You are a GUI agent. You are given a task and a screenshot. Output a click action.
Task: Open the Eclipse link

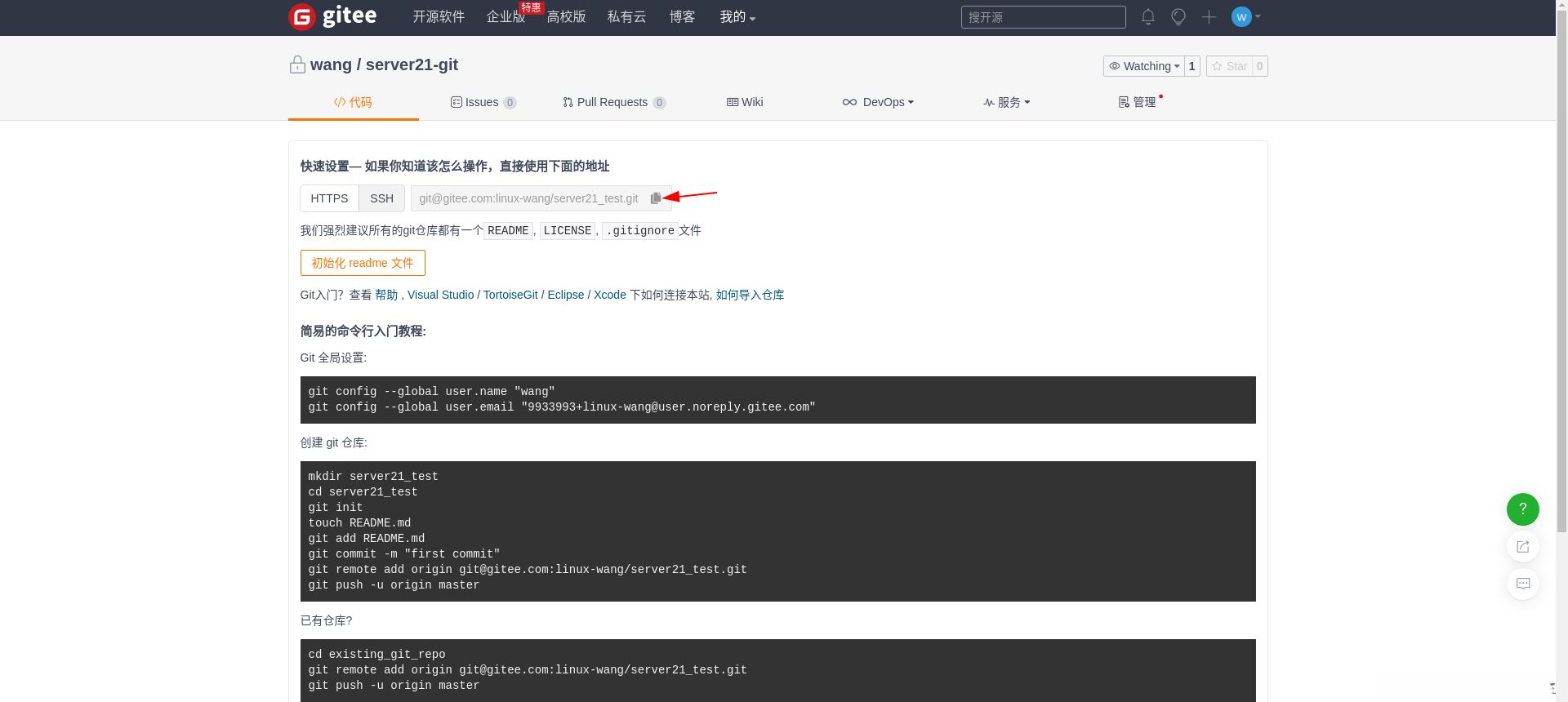point(566,295)
